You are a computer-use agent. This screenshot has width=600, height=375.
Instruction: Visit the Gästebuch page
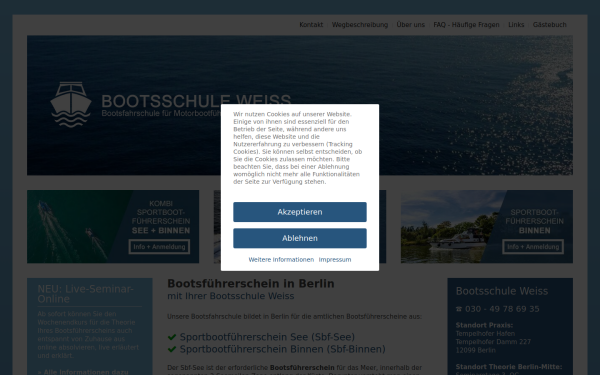(x=549, y=25)
